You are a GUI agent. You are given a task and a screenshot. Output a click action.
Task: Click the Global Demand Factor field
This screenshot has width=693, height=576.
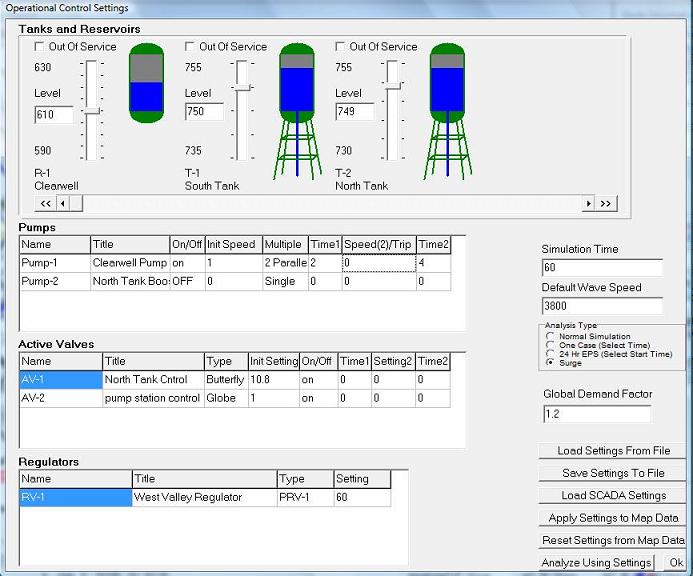click(x=597, y=414)
